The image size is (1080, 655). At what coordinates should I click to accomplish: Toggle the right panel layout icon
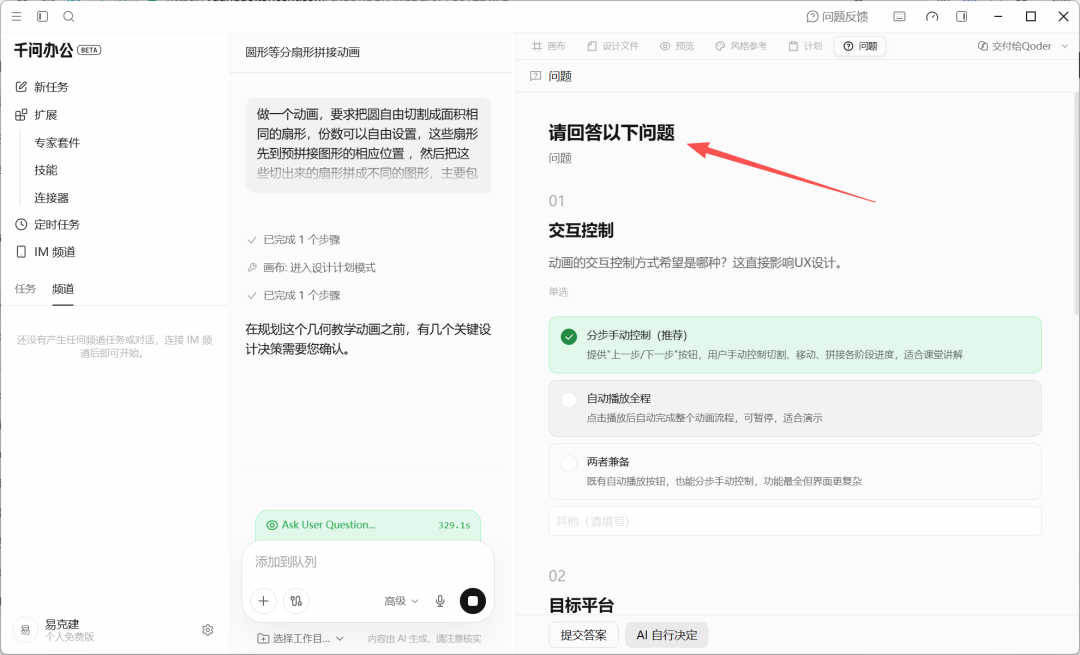click(x=962, y=17)
